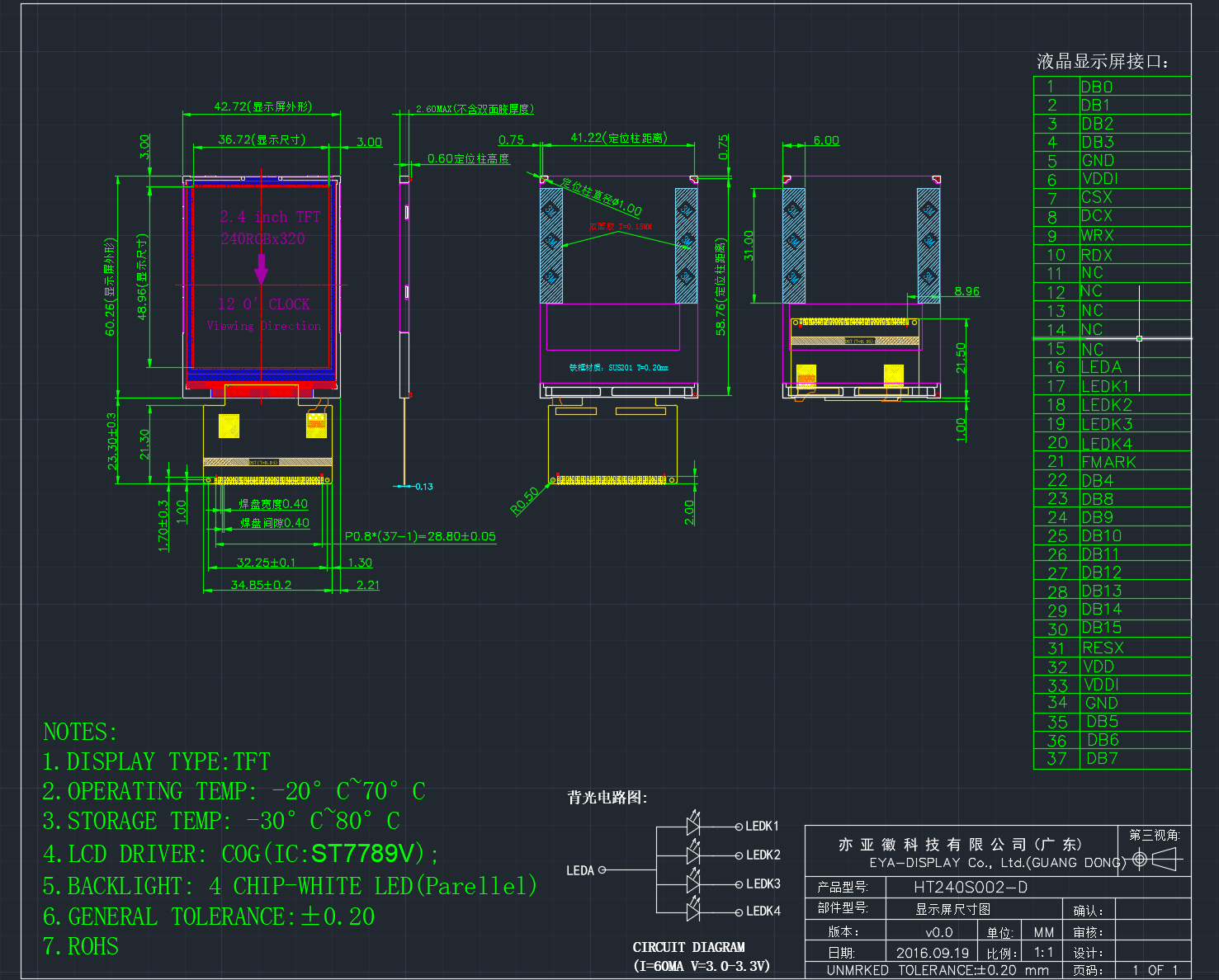
Task: Click the 41.22(定位柱距离) dimension label
Action: pyautogui.click(x=618, y=138)
